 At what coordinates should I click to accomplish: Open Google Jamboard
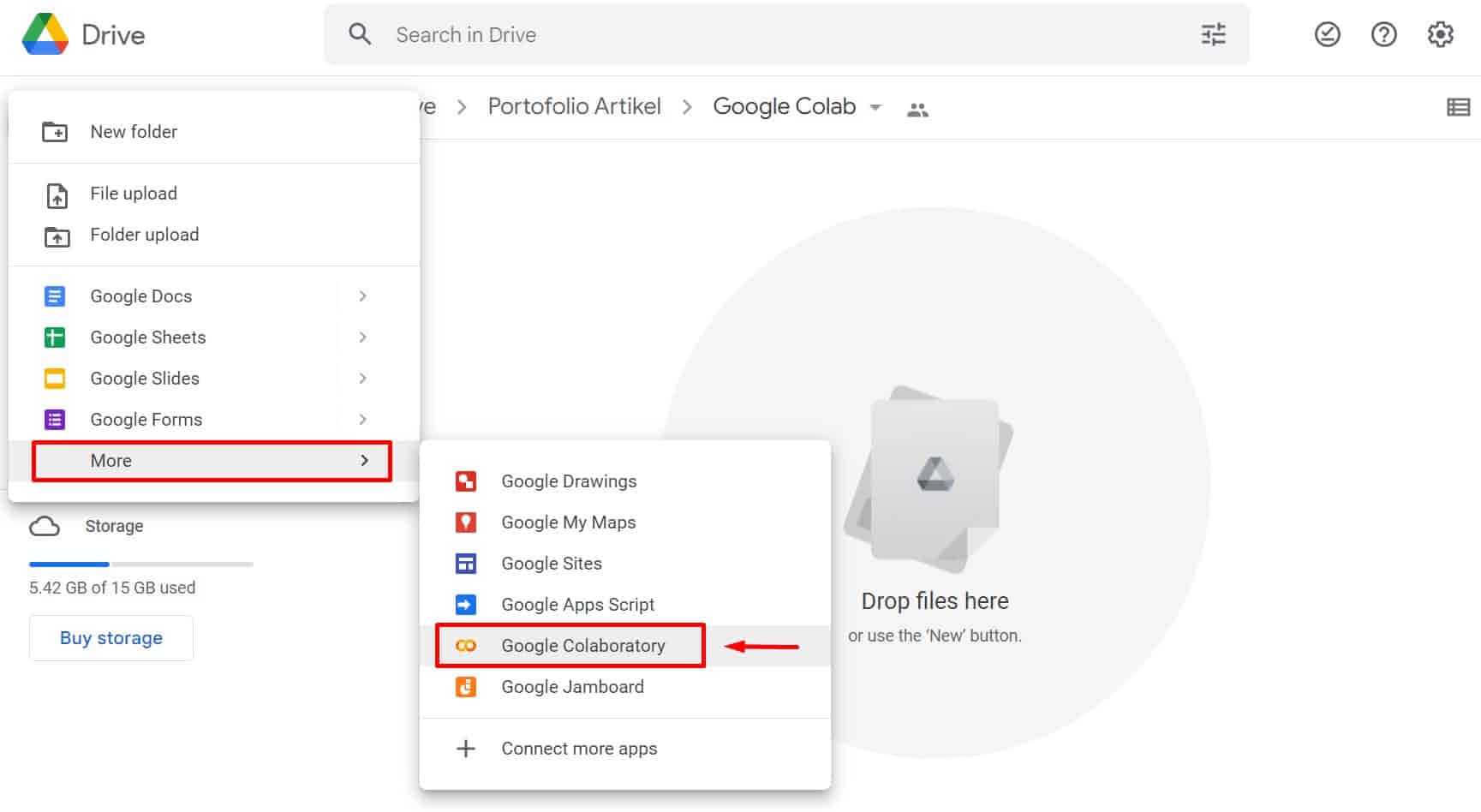pyautogui.click(x=572, y=686)
